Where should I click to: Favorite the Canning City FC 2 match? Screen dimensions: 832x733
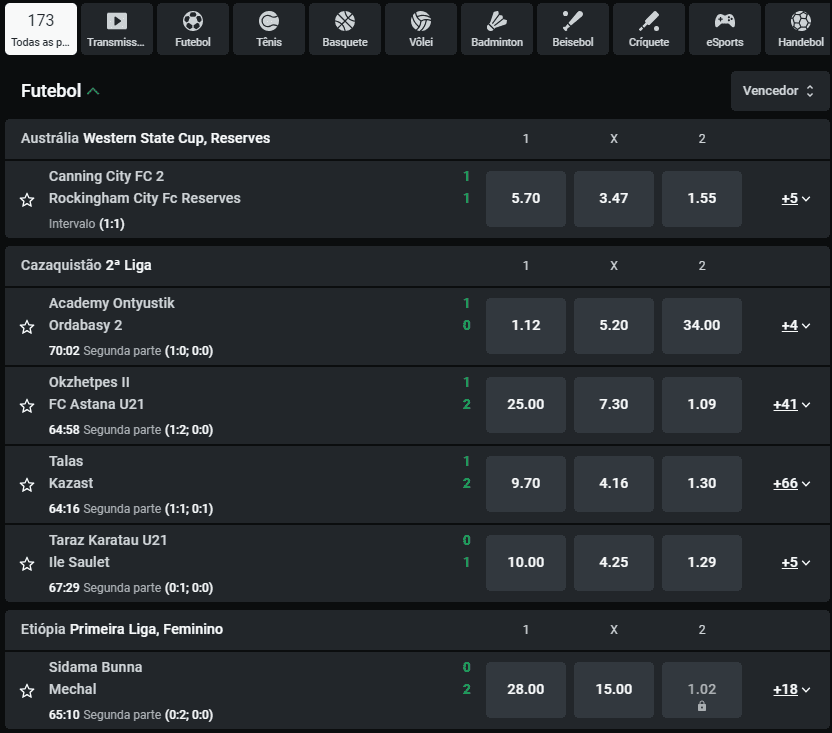(27, 200)
